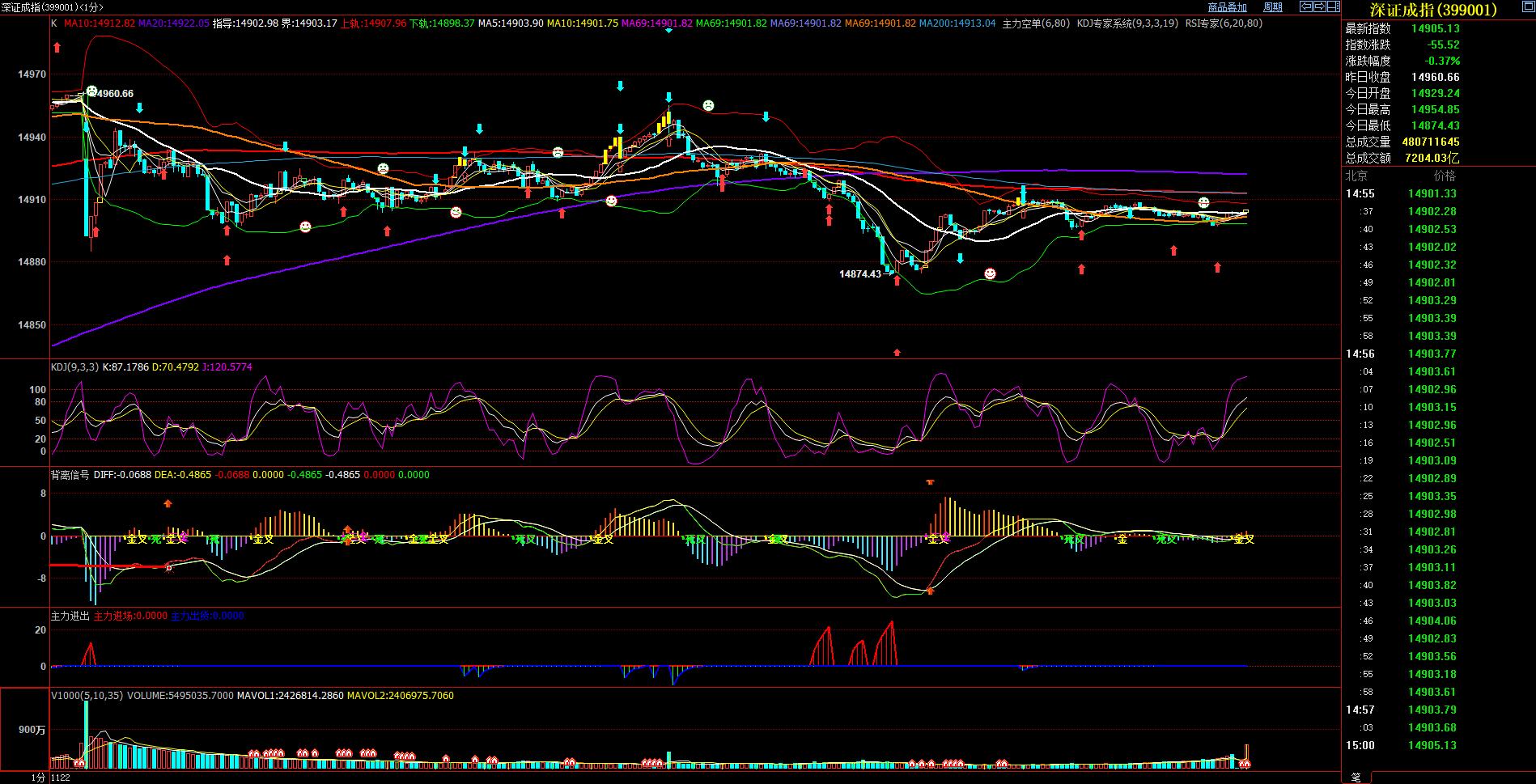Image resolution: width=1536 pixels, height=784 pixels.
Task: Click the DEA:-0.4865 value
Action: (184, 475)
